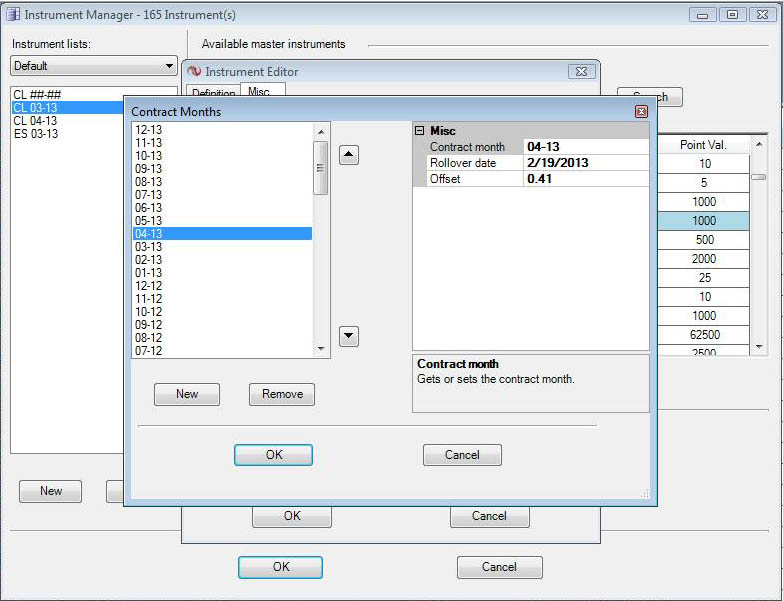Viewport: 783px width, 601px height.
Task: Select contract month 10-12
Action: tap(223, 311)
